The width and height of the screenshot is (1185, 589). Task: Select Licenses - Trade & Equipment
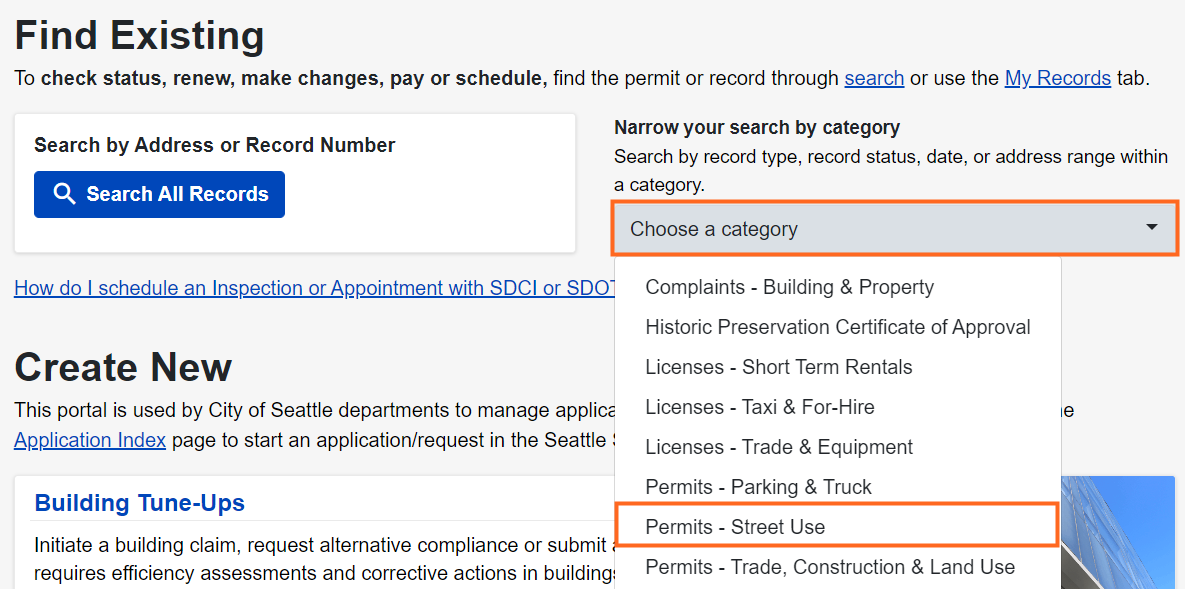(x=779, y=447)
